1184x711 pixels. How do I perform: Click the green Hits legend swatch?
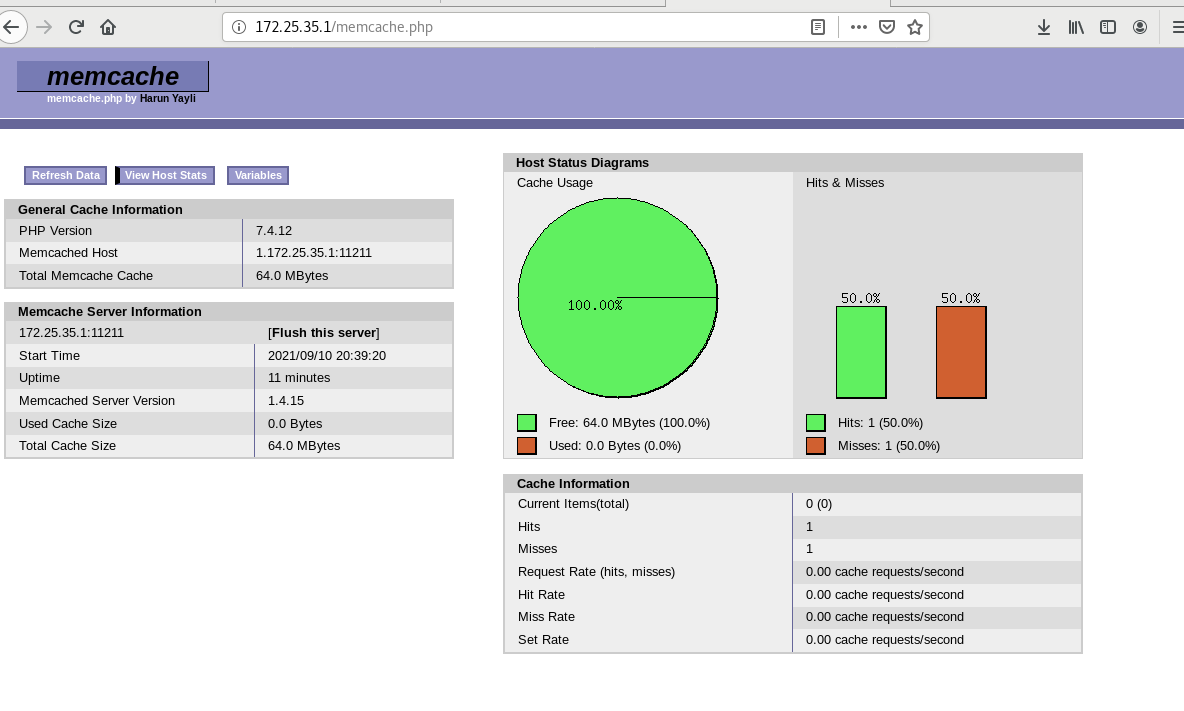click(x=816, y=423)
